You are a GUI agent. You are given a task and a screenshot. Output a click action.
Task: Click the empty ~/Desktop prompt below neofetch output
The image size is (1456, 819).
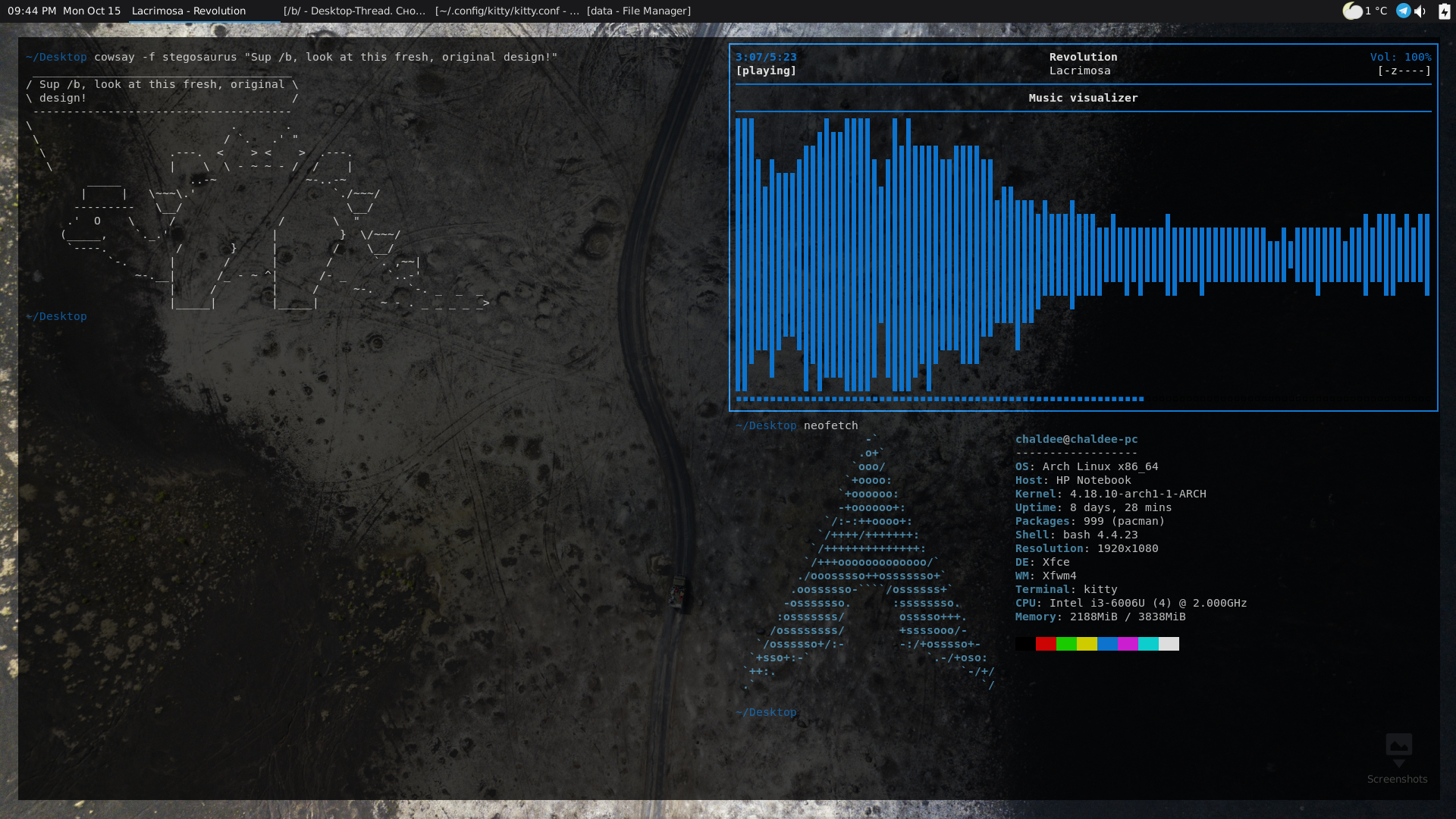[x=766, y=712]
